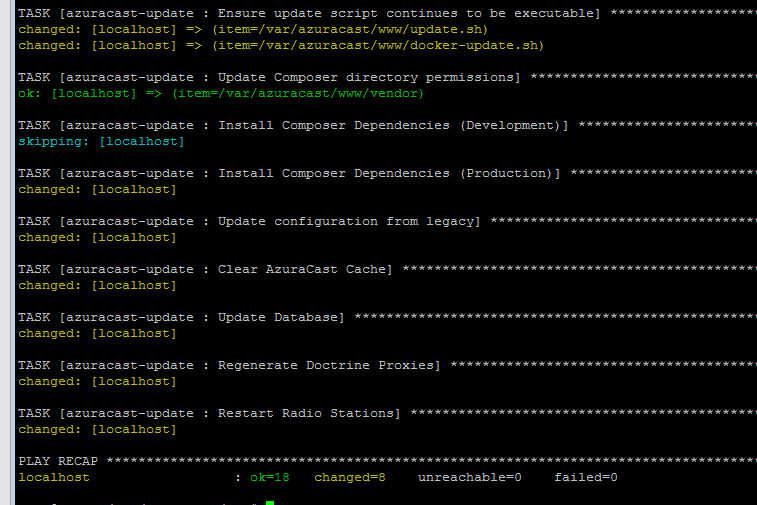Click the 'Regenerate Doctrine Proxies' task line
The width and height of the screenshot is (757, 505).
pyautogui.click(x=387, y=365)
